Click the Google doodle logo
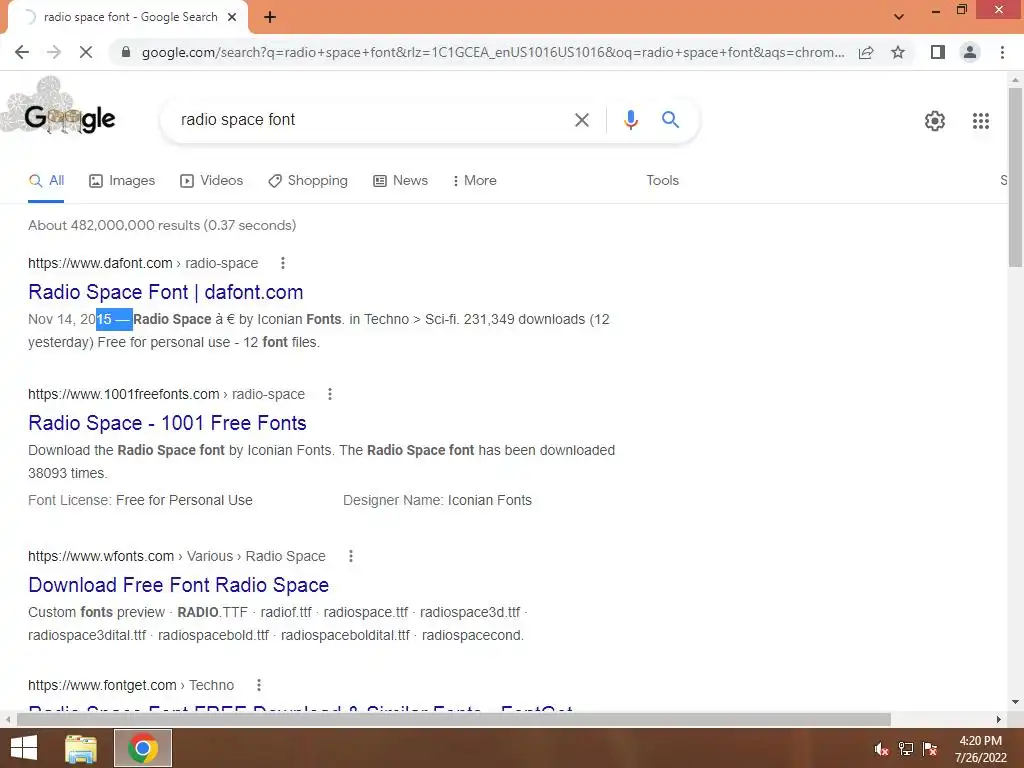The height and width of the screenshot is (768, 1024). click(x=61, y=108)
